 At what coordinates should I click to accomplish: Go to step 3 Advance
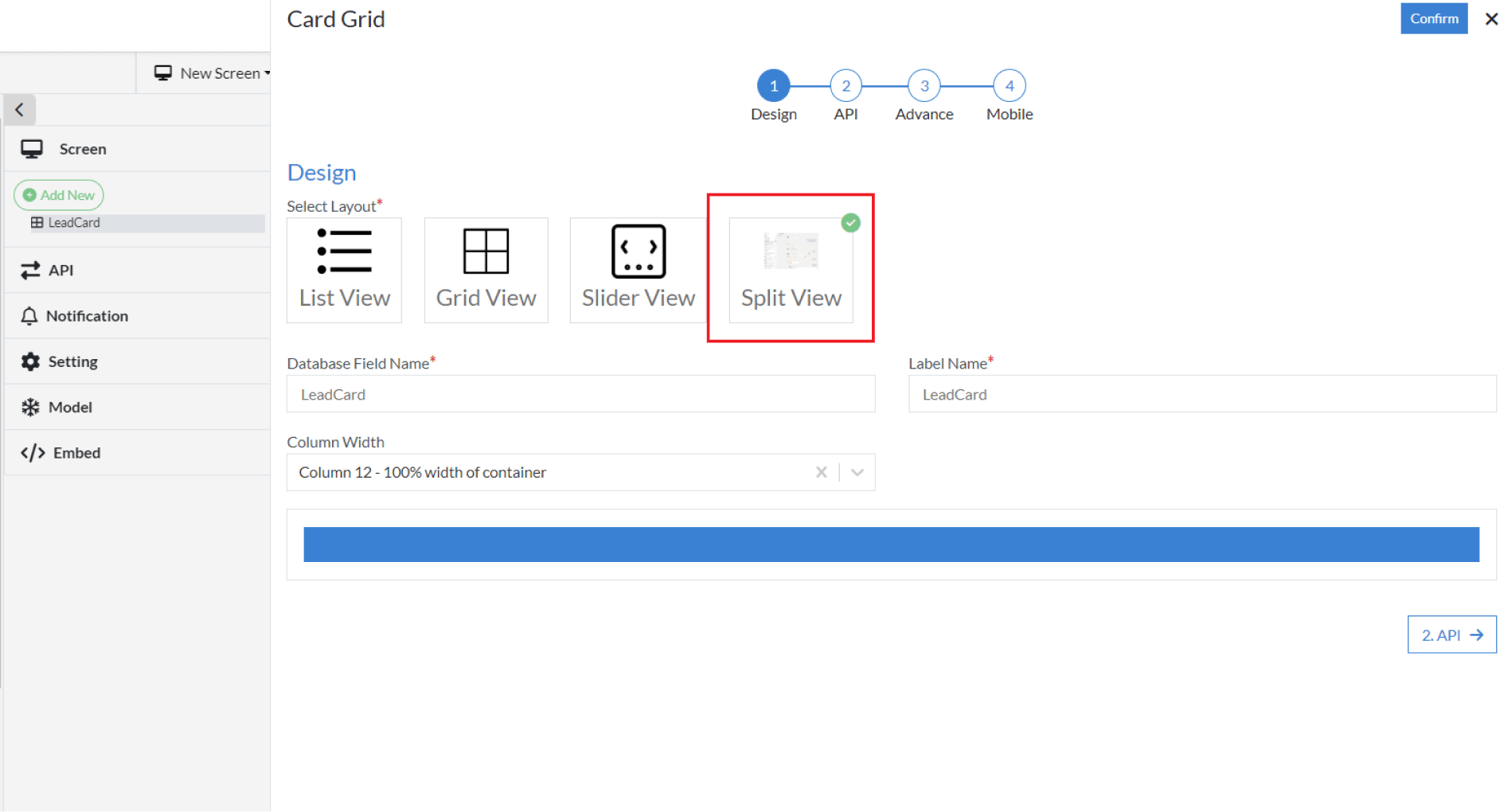pyautogui.click(x=924, y=86)
